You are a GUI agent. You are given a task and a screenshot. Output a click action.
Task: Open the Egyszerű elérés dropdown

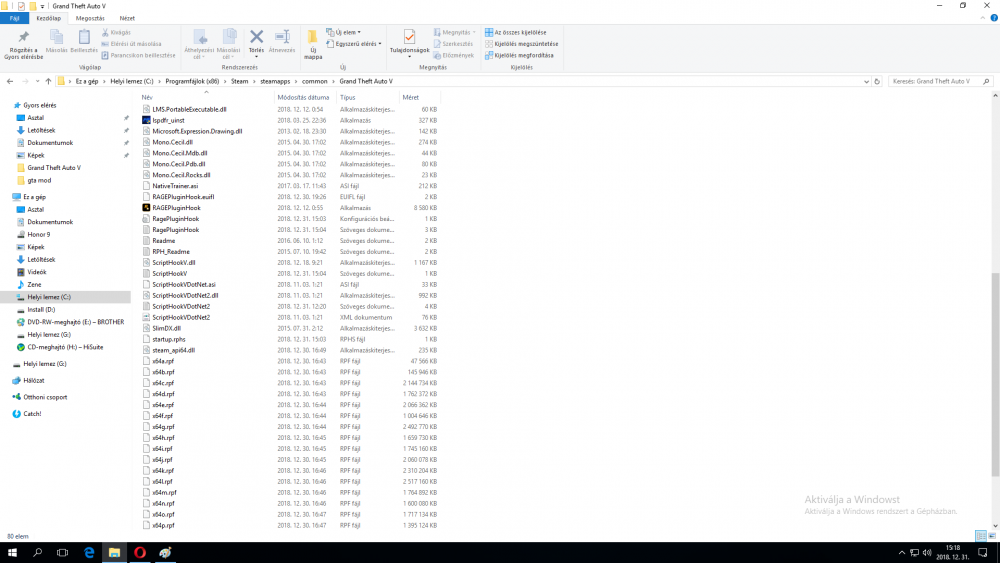pyautogui.click(x=354, y=43)
